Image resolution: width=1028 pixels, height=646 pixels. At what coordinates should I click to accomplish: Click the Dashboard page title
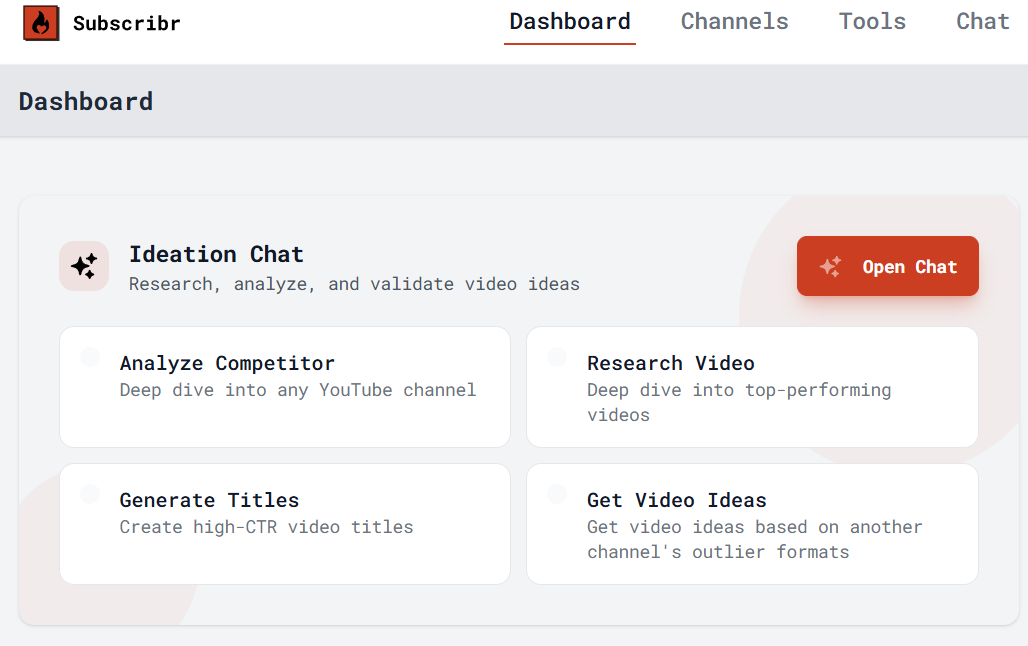(x=86, y=102)
